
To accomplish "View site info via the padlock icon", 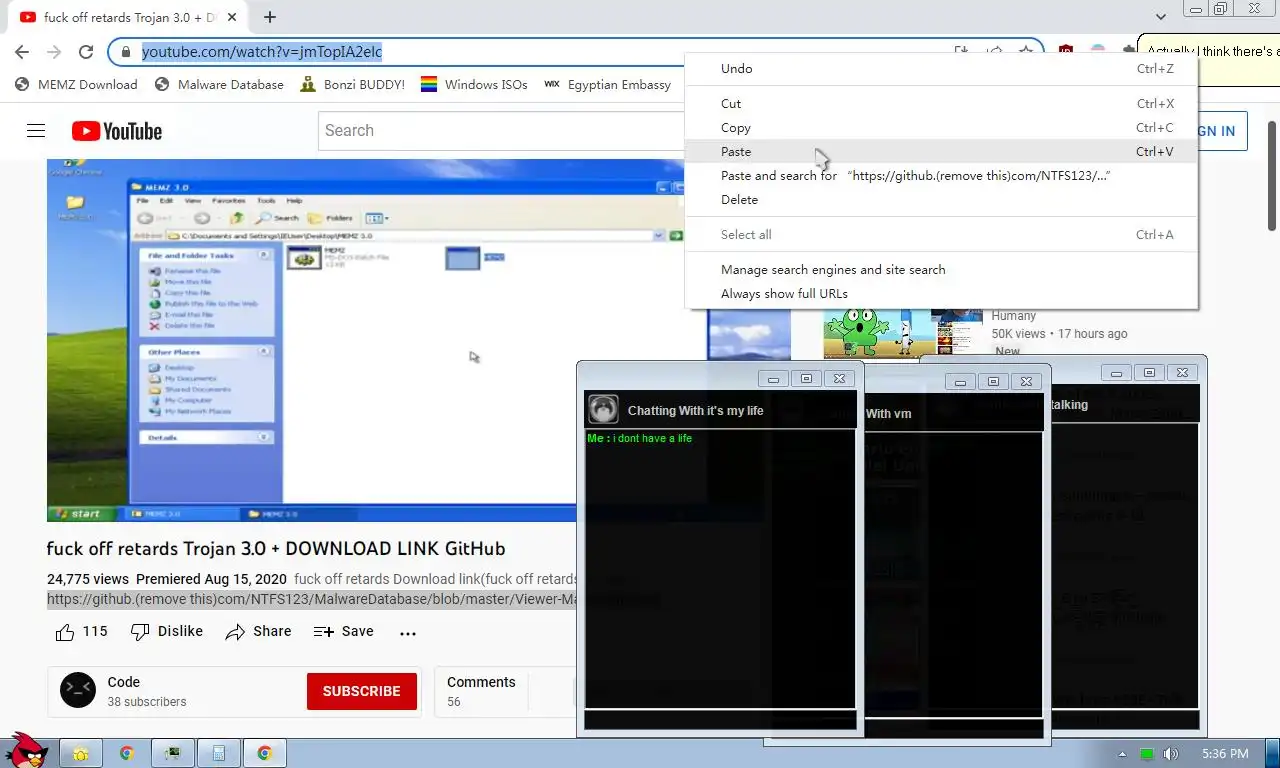I will pos(125,52).
